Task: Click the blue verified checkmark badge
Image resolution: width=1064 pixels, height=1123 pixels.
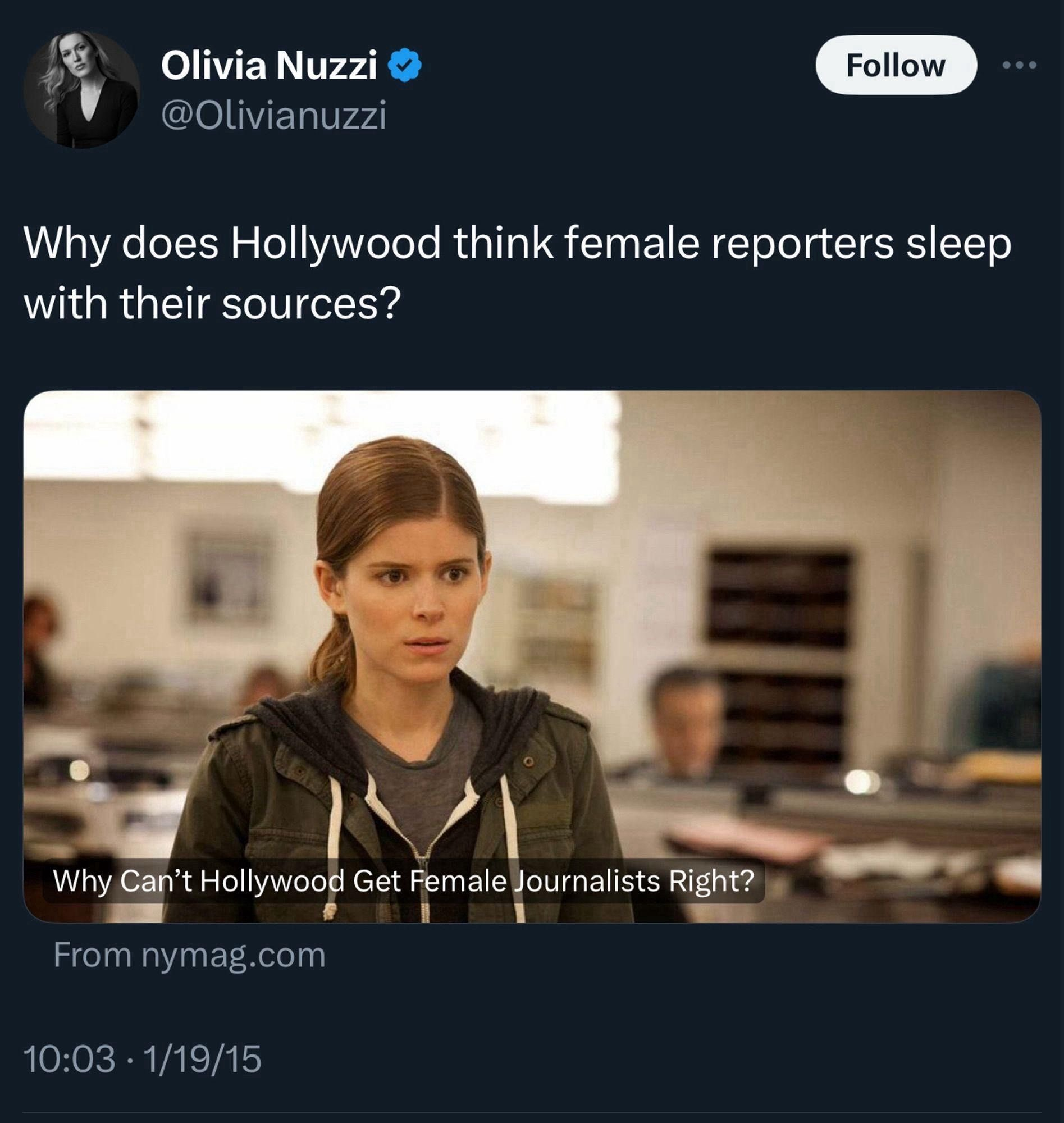Action: (x=404, y=66)
